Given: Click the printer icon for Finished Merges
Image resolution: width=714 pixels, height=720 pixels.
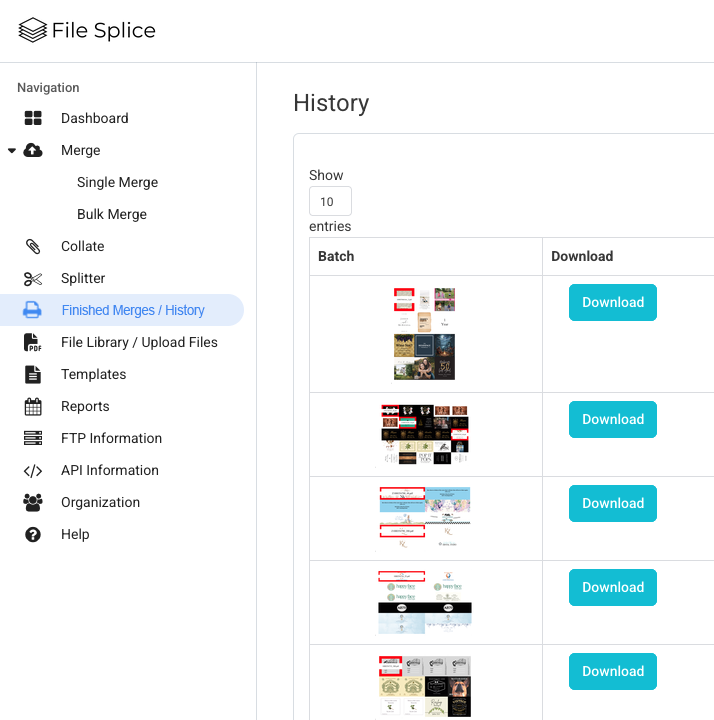Looking at the screenshot, I should pos(33,310).
